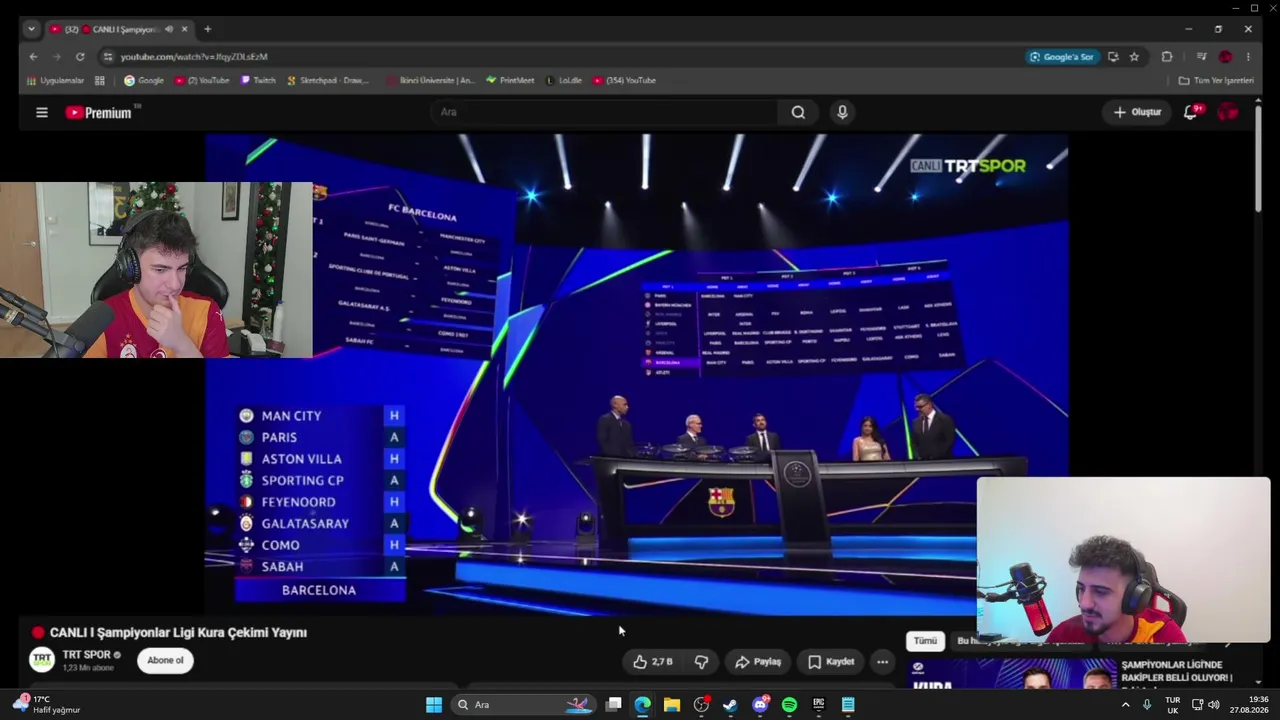
Task: Open a new browser tab with plus
Action: click(x=207, y=29)
